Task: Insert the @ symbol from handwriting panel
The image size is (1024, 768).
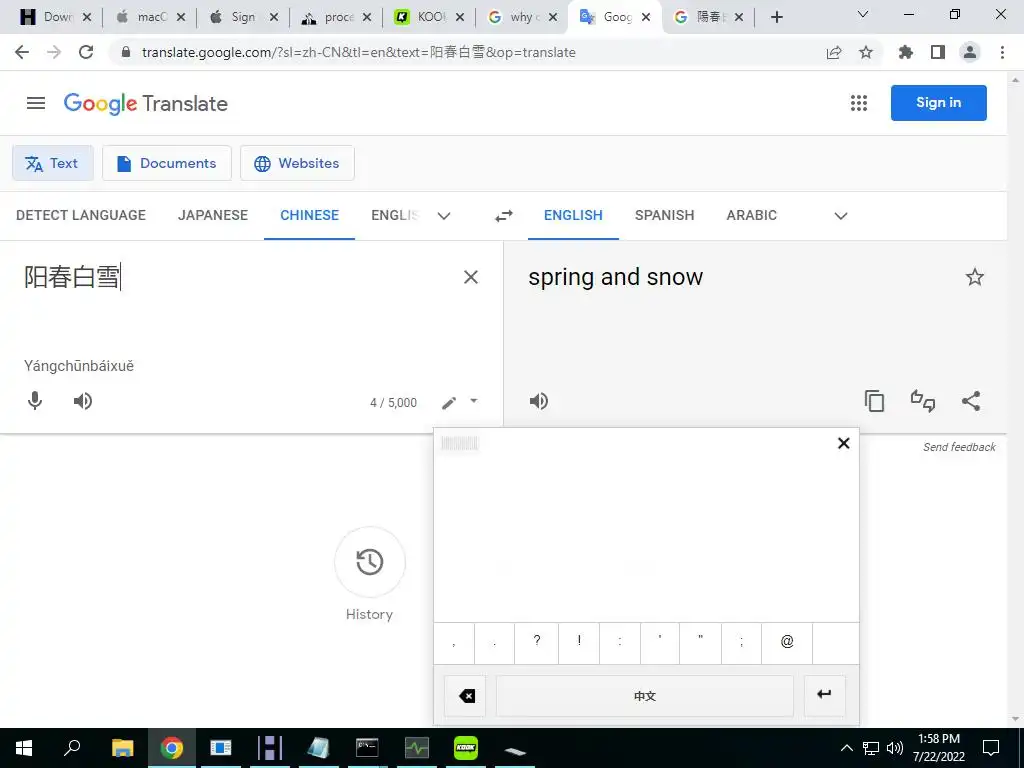Action: coord(787,641)
